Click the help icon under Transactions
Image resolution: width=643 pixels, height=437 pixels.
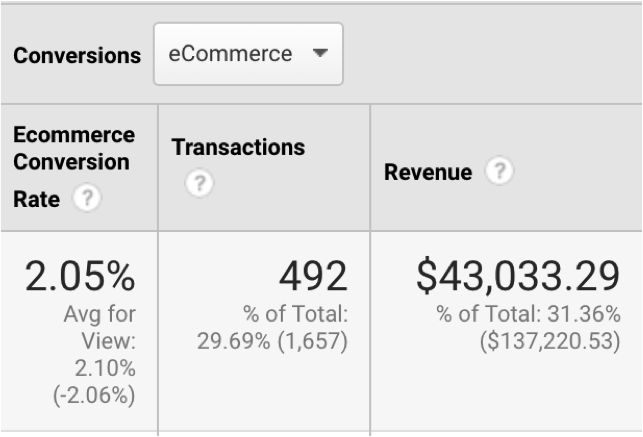[199, 183]
